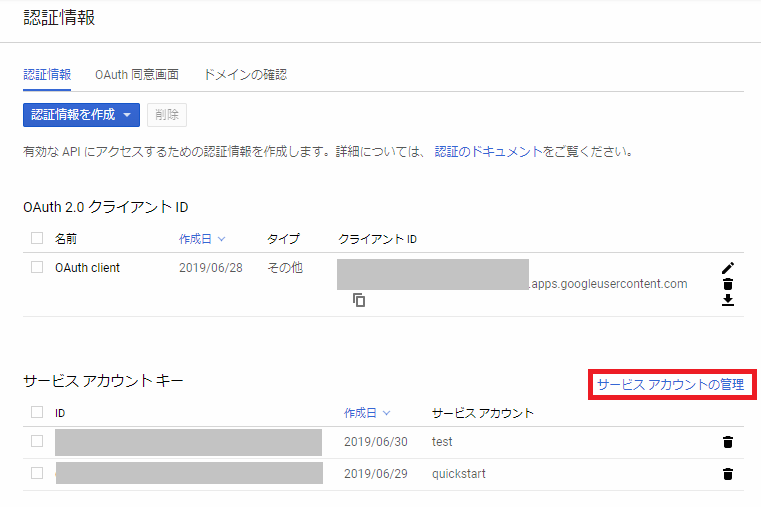Open the OAuth 同意画面 tab
761x507 pixels.
[137, 75]
